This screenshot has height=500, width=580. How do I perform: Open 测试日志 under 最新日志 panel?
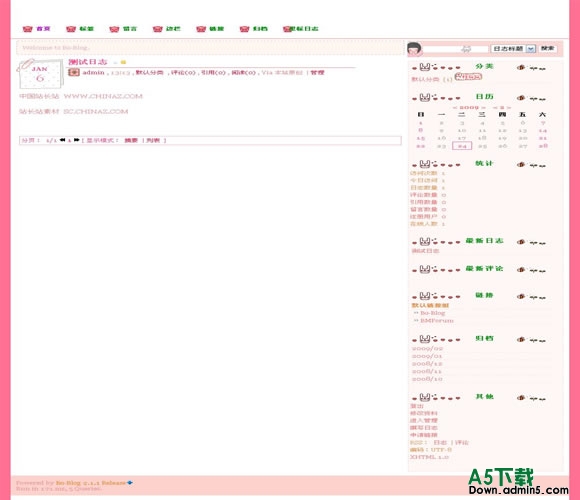coord(425,251)
